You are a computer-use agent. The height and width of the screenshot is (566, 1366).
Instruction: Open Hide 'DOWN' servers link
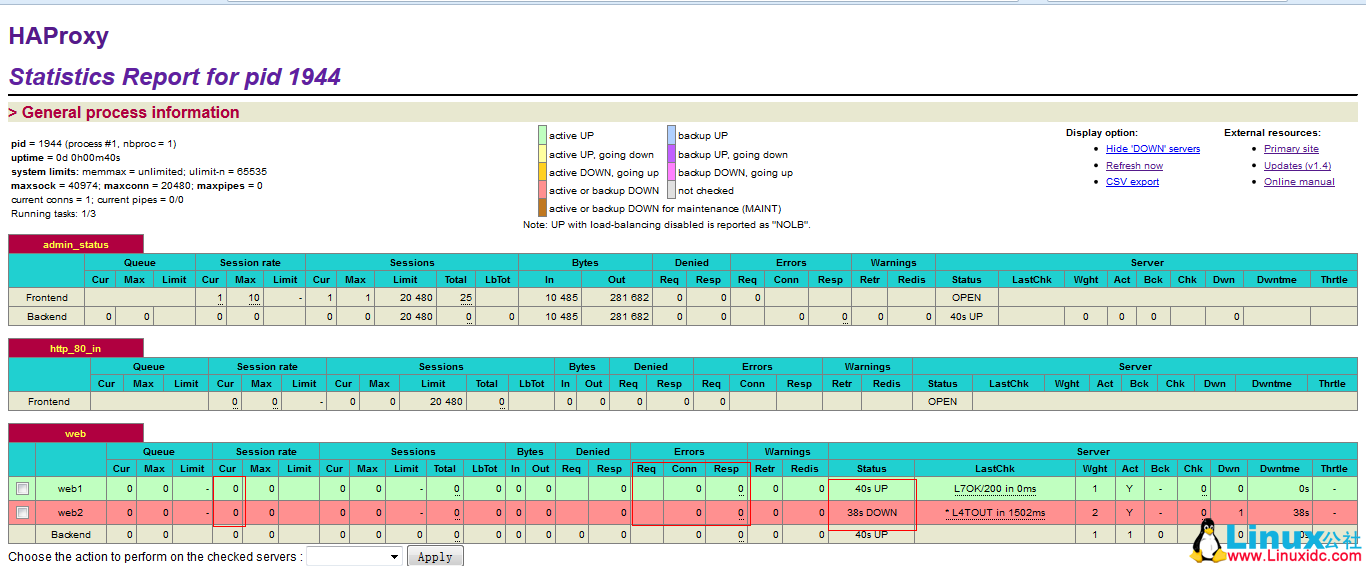tap(1153, 149)
